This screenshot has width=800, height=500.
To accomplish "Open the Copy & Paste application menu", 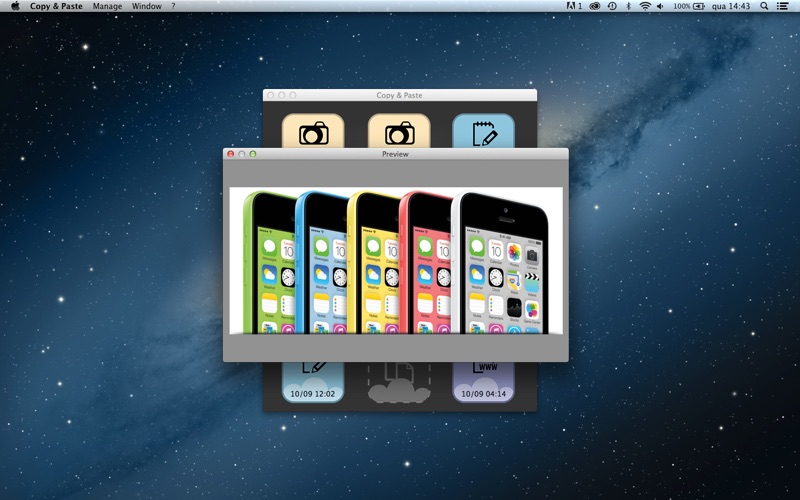I will [x=56, y=6].
